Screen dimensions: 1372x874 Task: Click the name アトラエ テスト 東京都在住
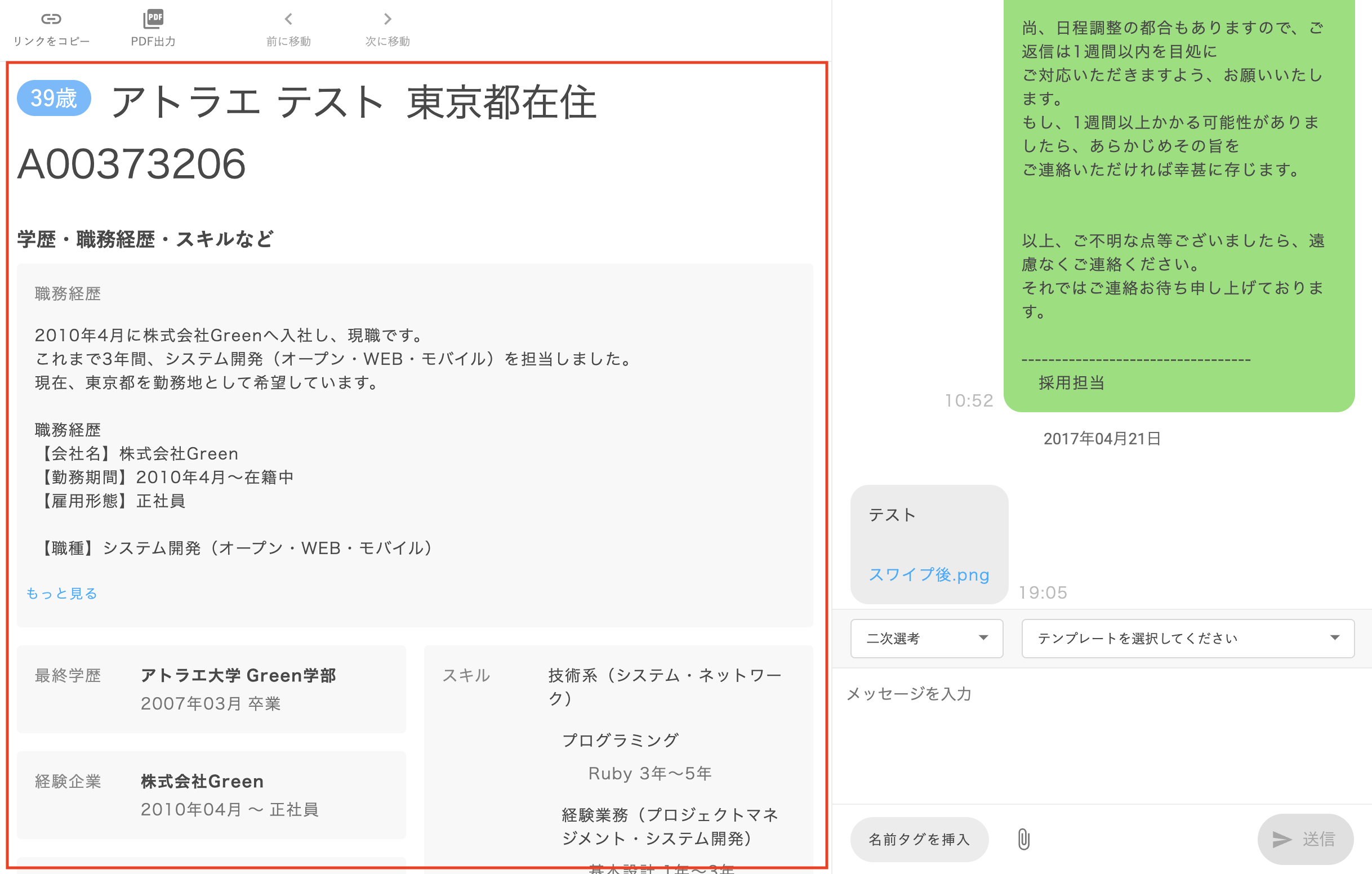pos(353,102)
